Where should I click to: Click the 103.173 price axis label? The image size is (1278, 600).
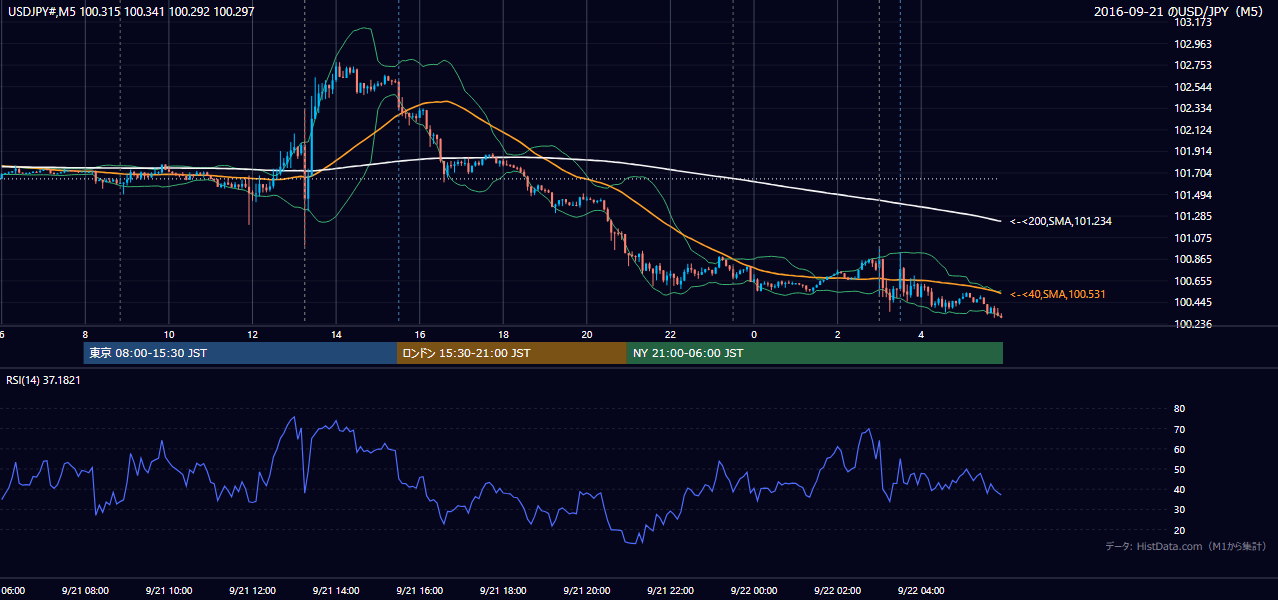pos(1193,22)
